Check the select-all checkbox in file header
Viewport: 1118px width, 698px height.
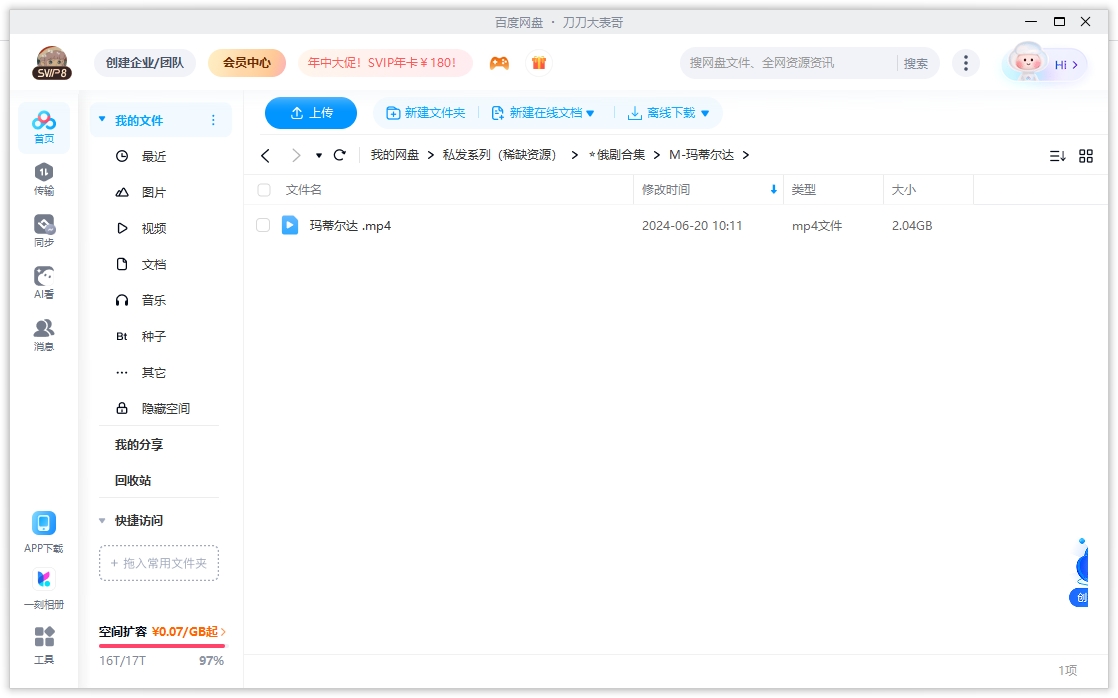tap(264, 189)
